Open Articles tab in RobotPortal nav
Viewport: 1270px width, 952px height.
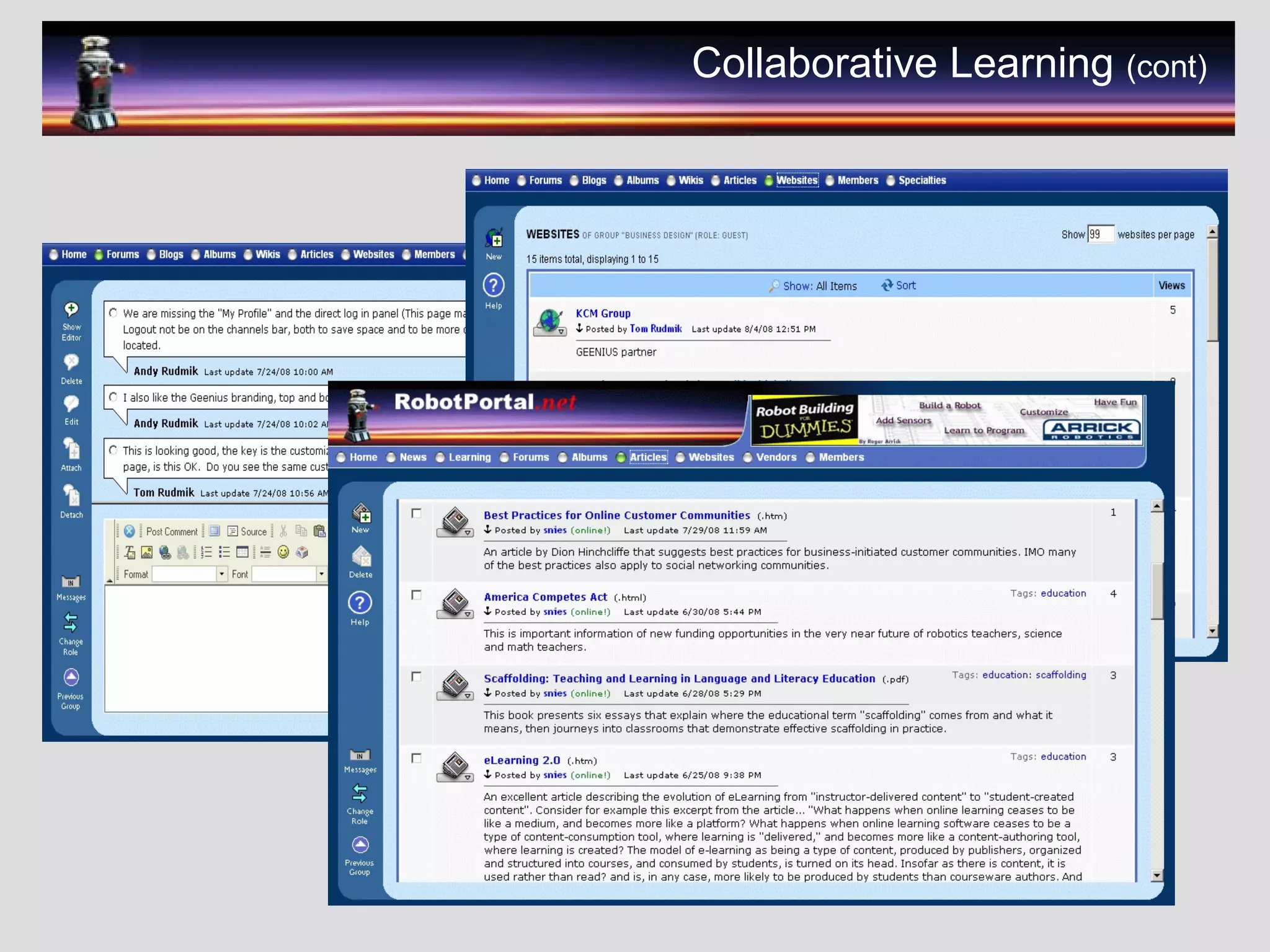pos(648,457)
